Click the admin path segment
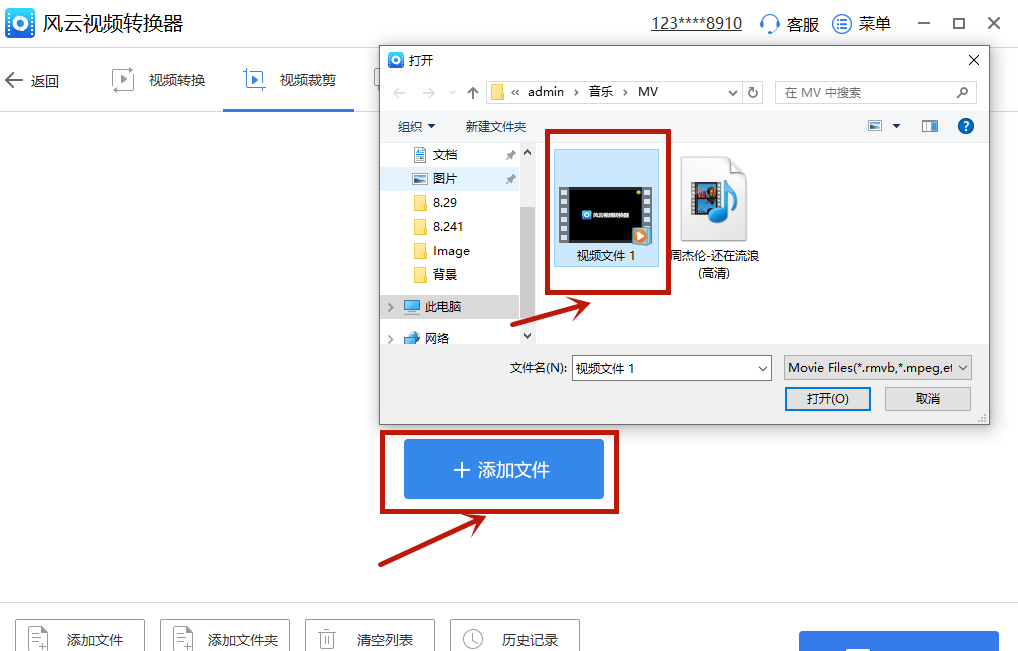Screen dimensions: 1018x651 click(545, 92)
